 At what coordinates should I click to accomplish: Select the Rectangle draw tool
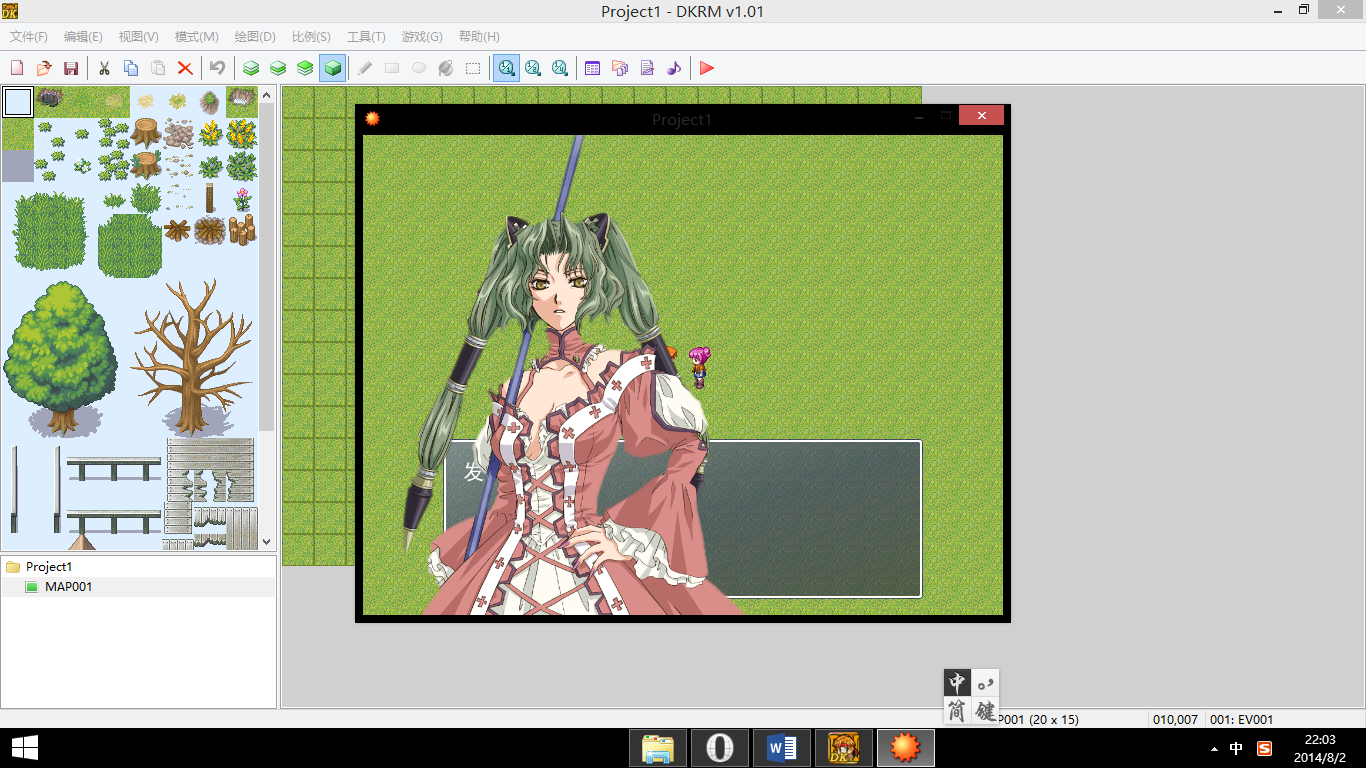(x=392, y=68)
